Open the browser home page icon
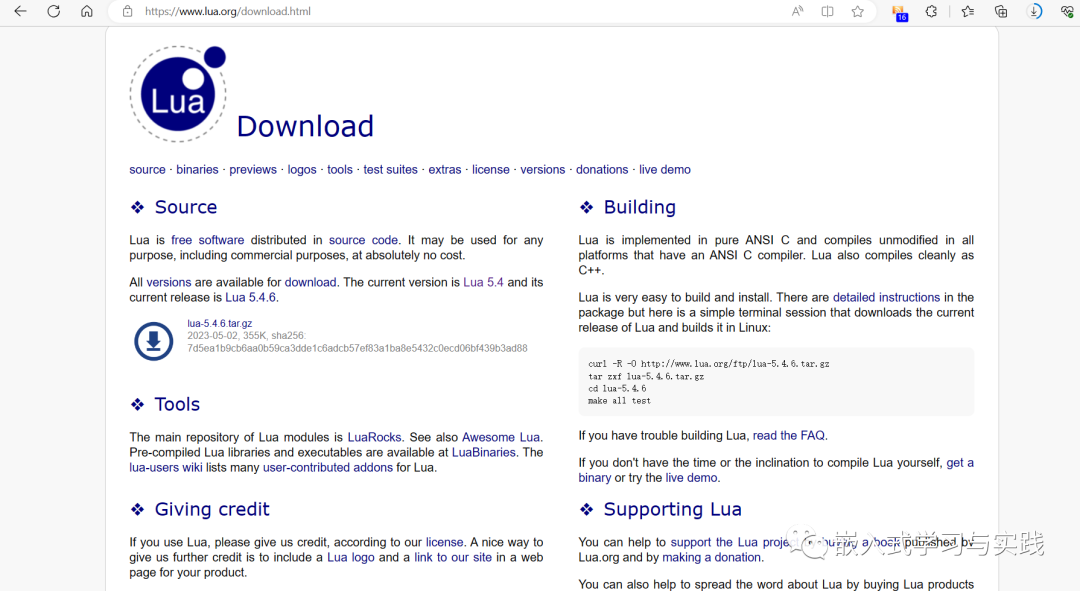 87,11
